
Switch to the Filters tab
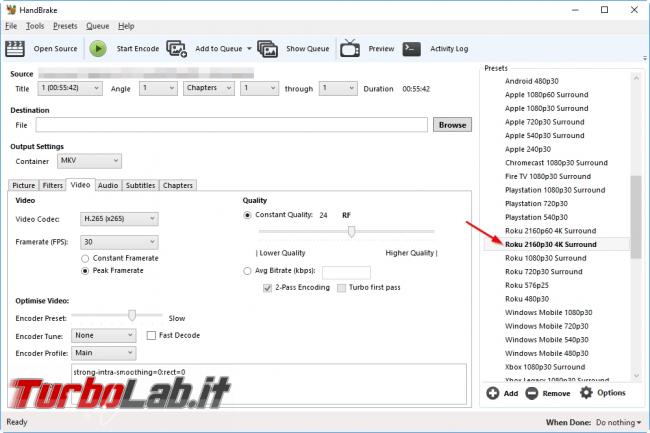pos(53,185)
